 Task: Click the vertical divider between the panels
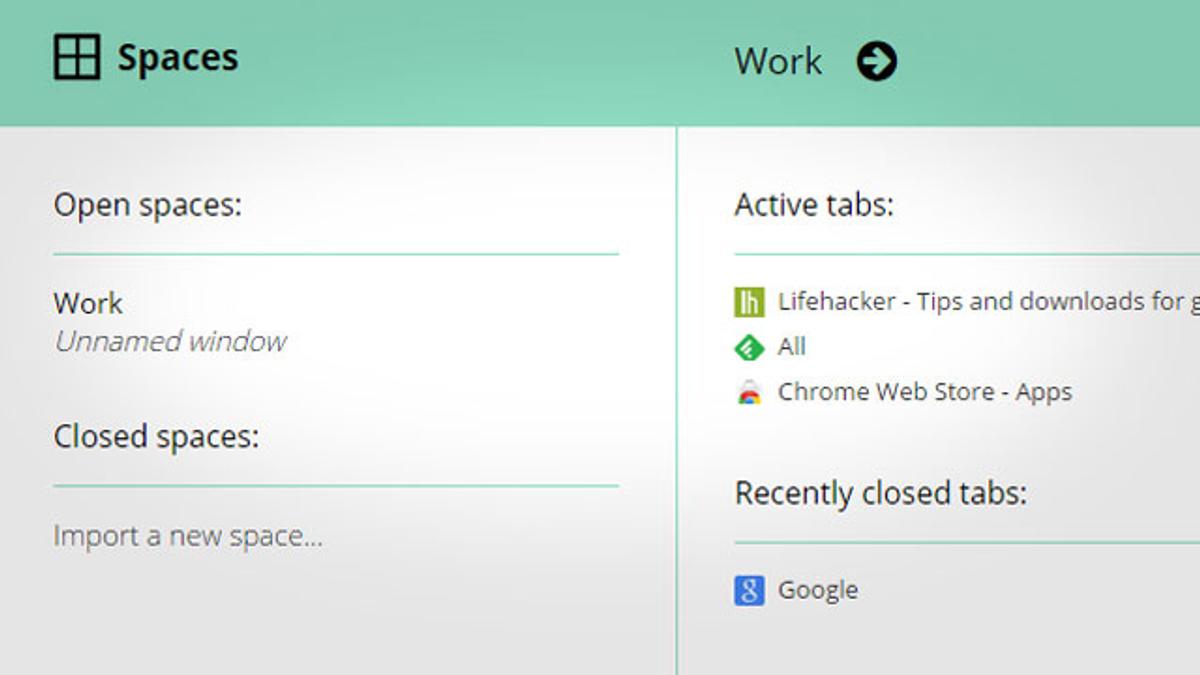pos(677,400)
